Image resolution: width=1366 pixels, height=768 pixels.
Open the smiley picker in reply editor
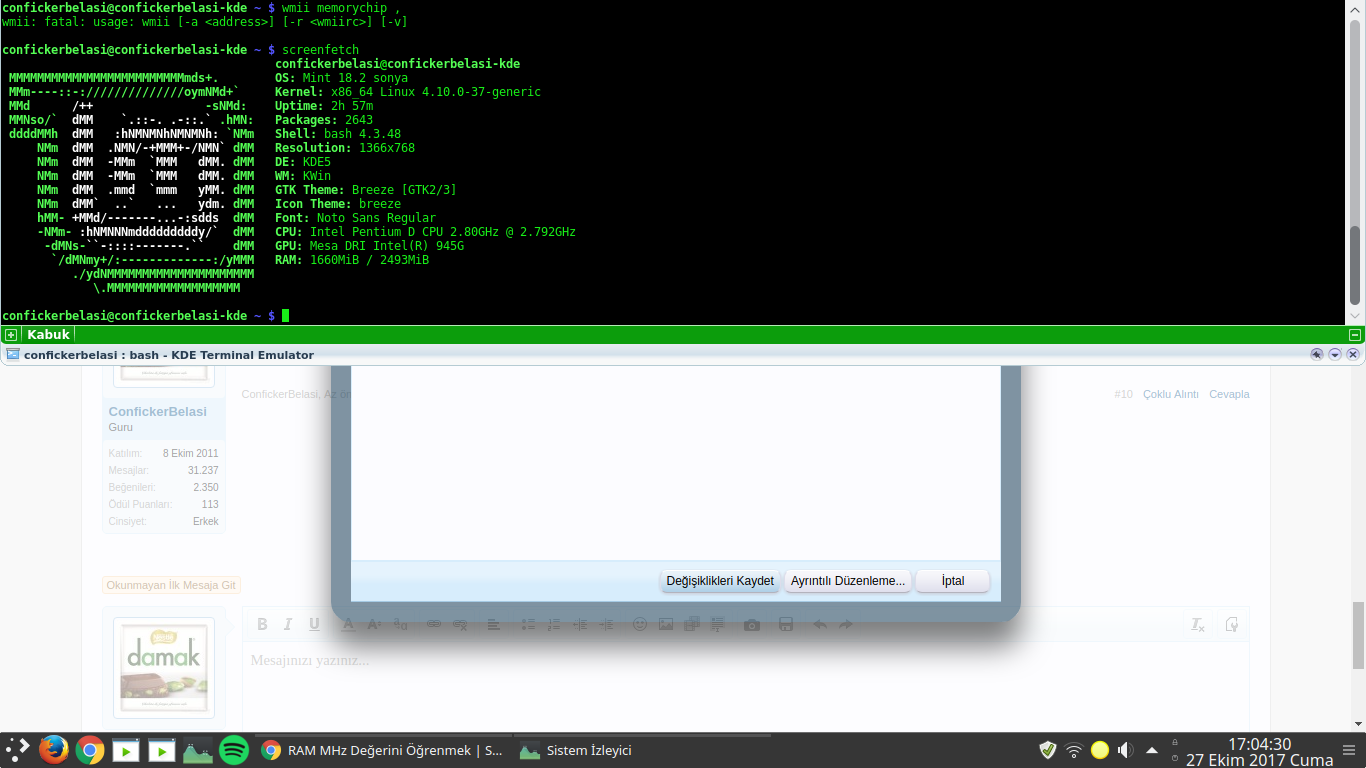(x=640, y=624)
